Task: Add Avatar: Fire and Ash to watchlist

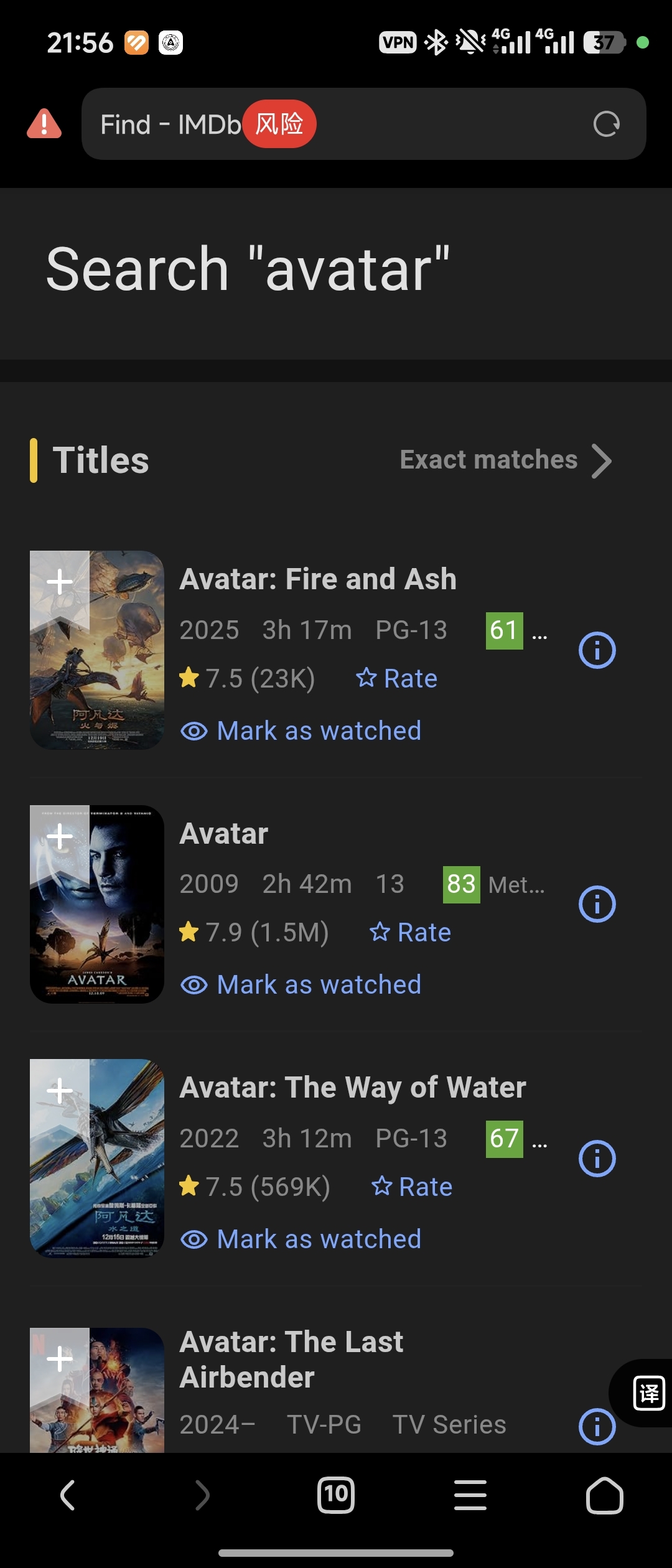Action: [x=60, y=582]
